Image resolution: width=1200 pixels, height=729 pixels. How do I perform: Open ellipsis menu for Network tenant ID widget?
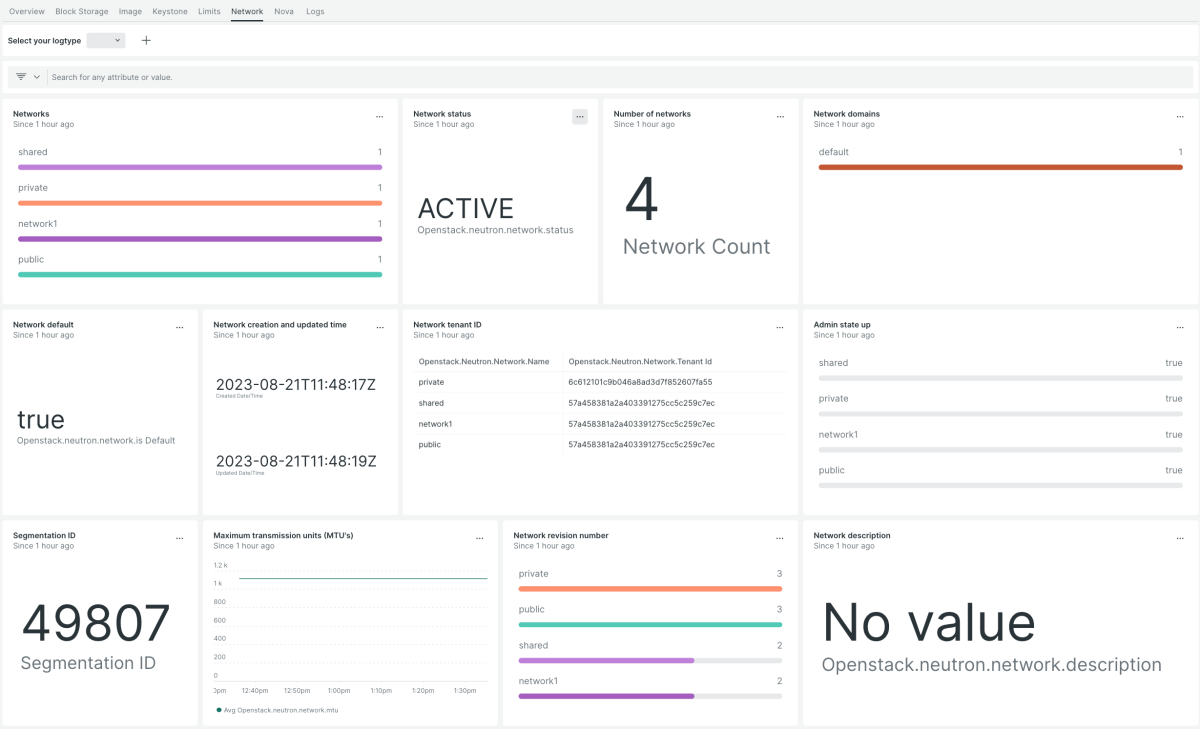click(x=780, y=328)
